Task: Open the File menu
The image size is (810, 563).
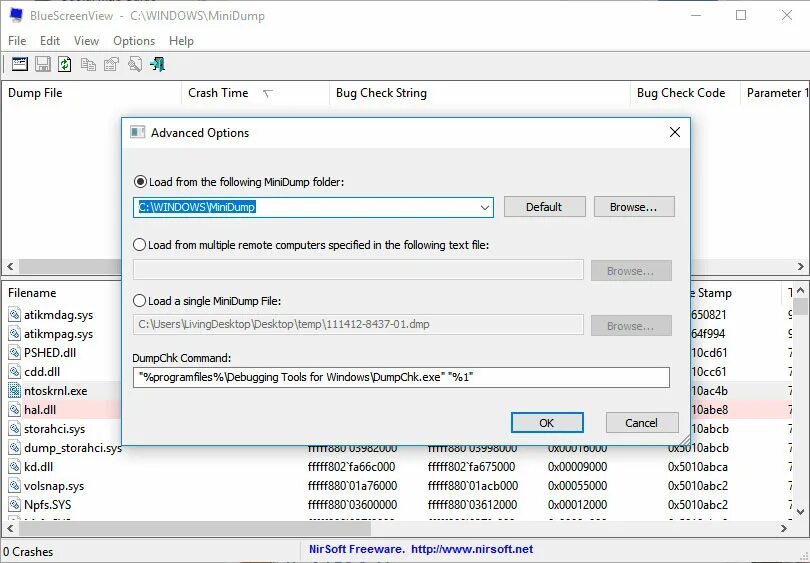Action: coord(17,41)
